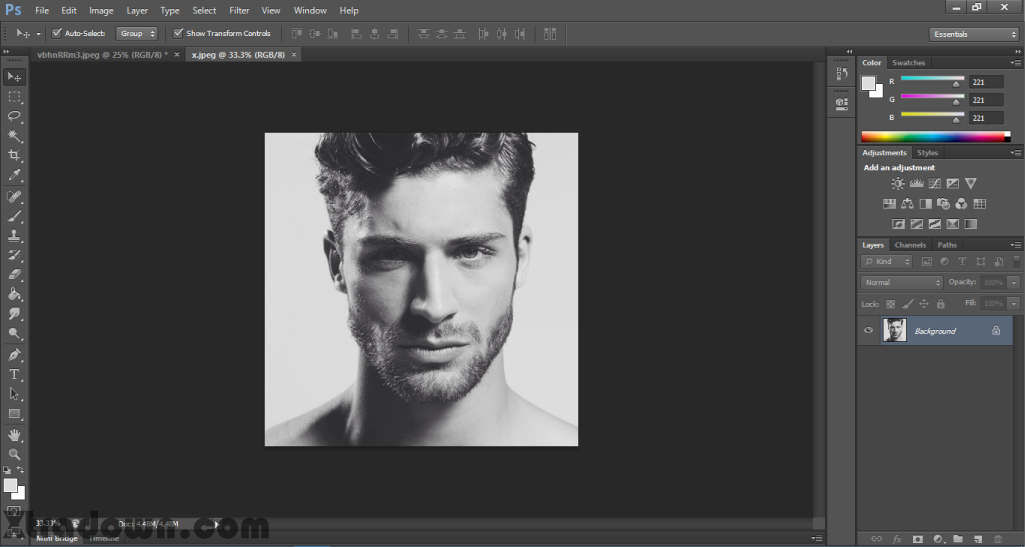Add a Black & White adjustment
The width and height of the screenshot is (1025, 547).
[x=925, y=204]
